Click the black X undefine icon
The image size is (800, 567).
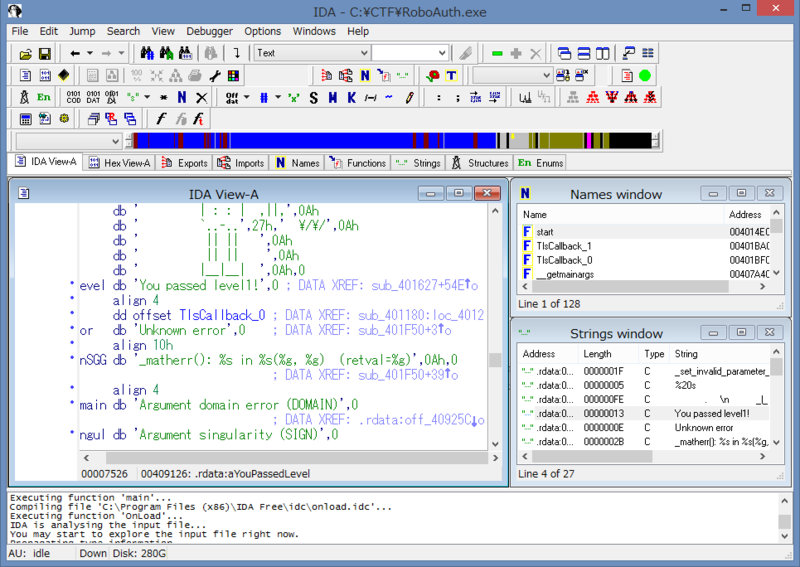click(x=202, y=97)
